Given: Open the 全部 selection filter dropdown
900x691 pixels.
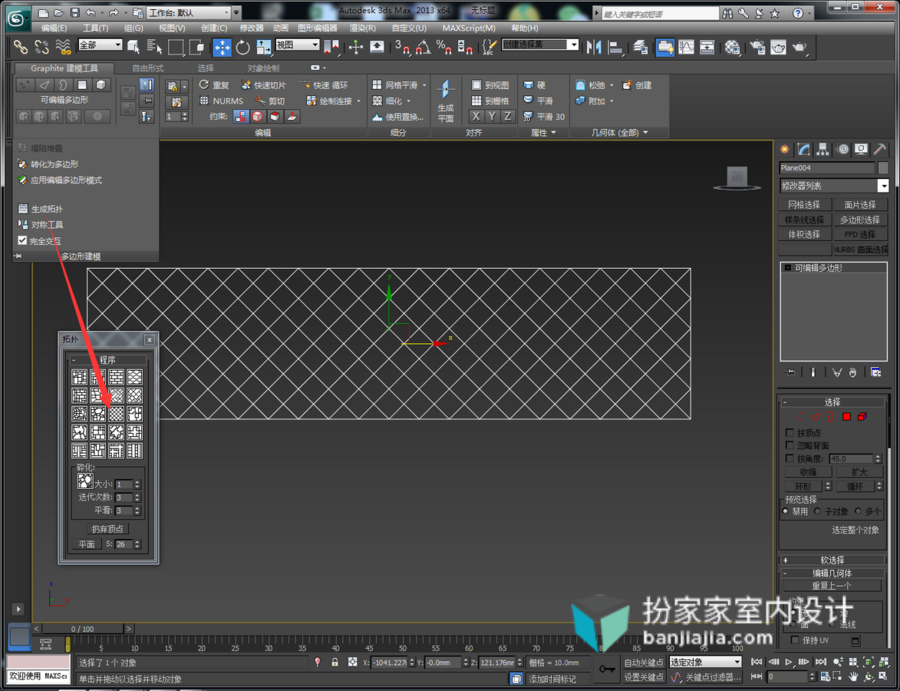Looking at the screenshot, I should [100, 45].
